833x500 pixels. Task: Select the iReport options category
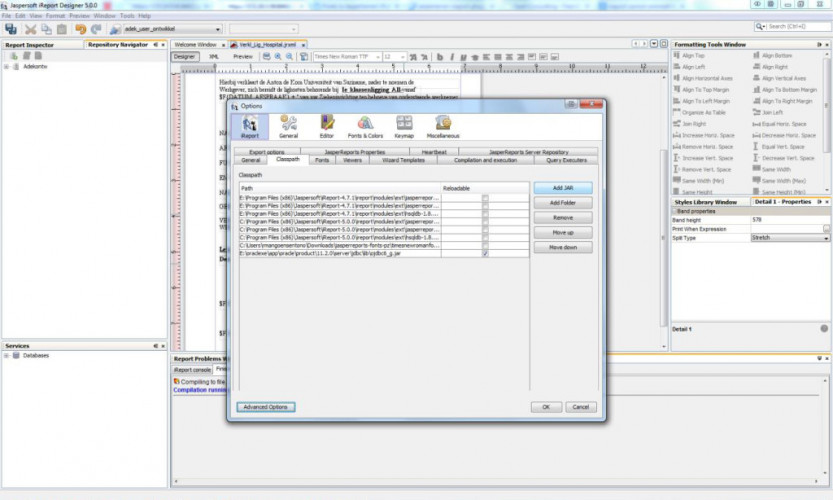[x=250, y=127]
